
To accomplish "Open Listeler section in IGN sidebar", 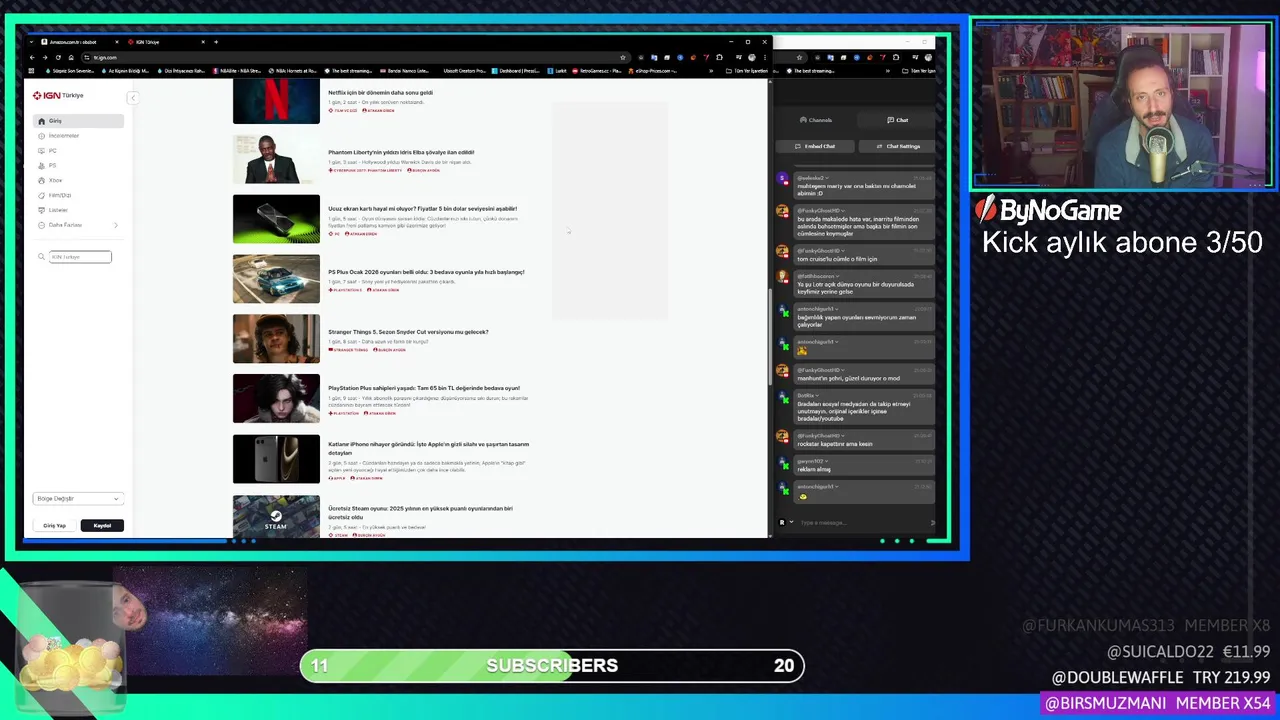I will pos(58,211).
